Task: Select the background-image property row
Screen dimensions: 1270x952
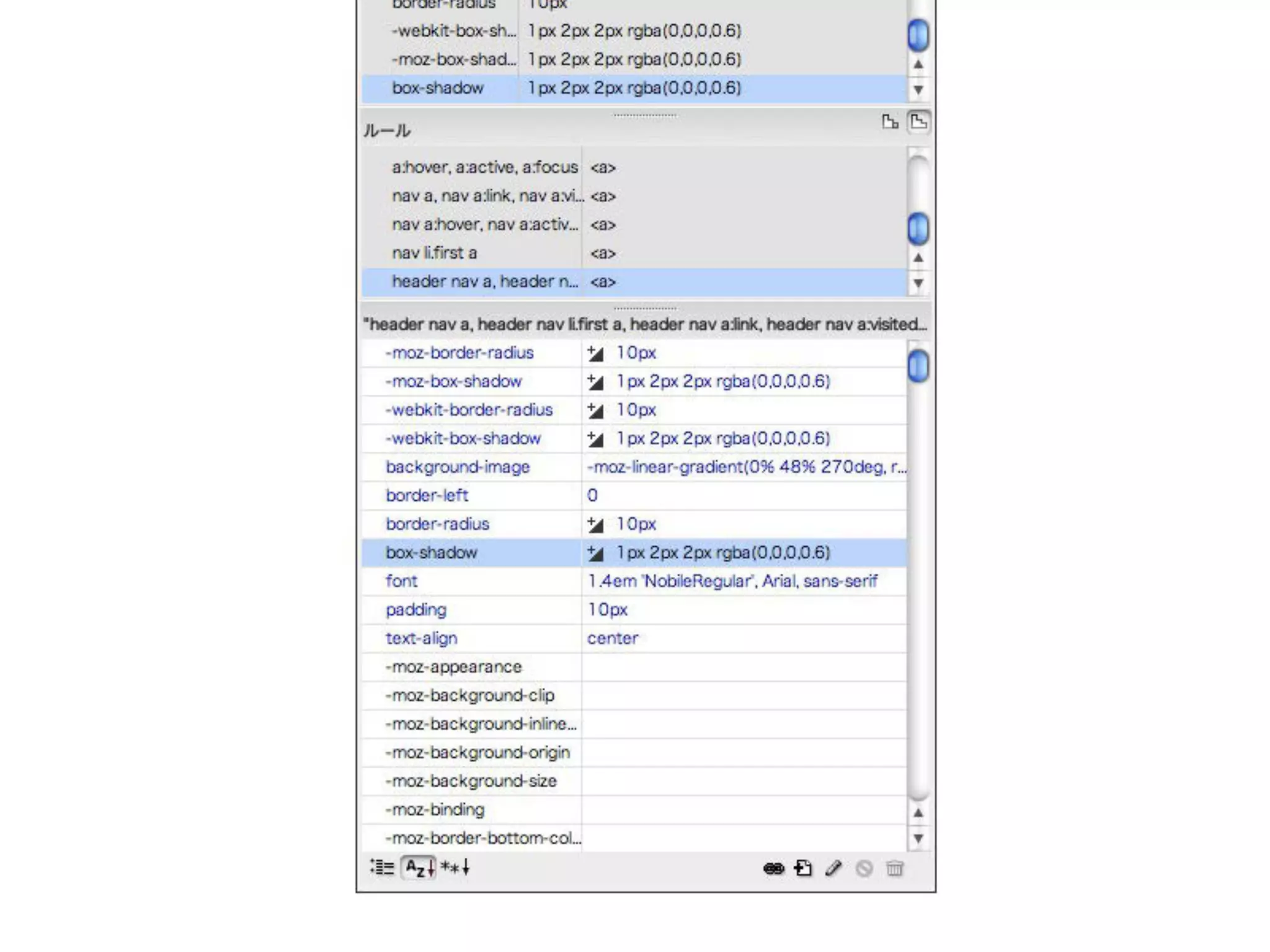Action: point(458,467)
